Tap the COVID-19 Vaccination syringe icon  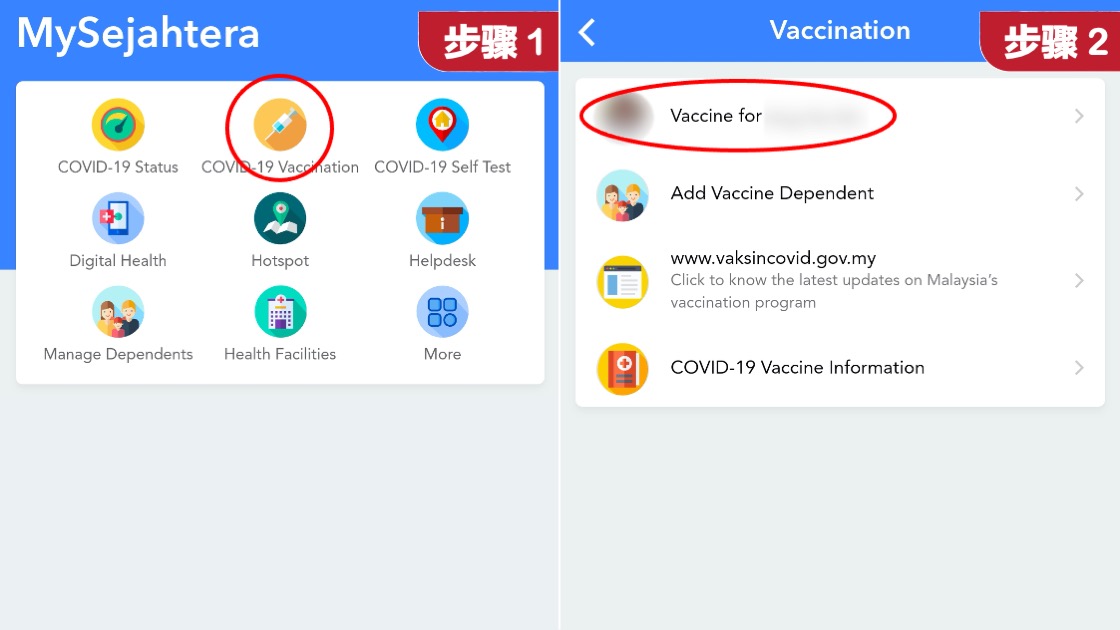tap(280, 125)
